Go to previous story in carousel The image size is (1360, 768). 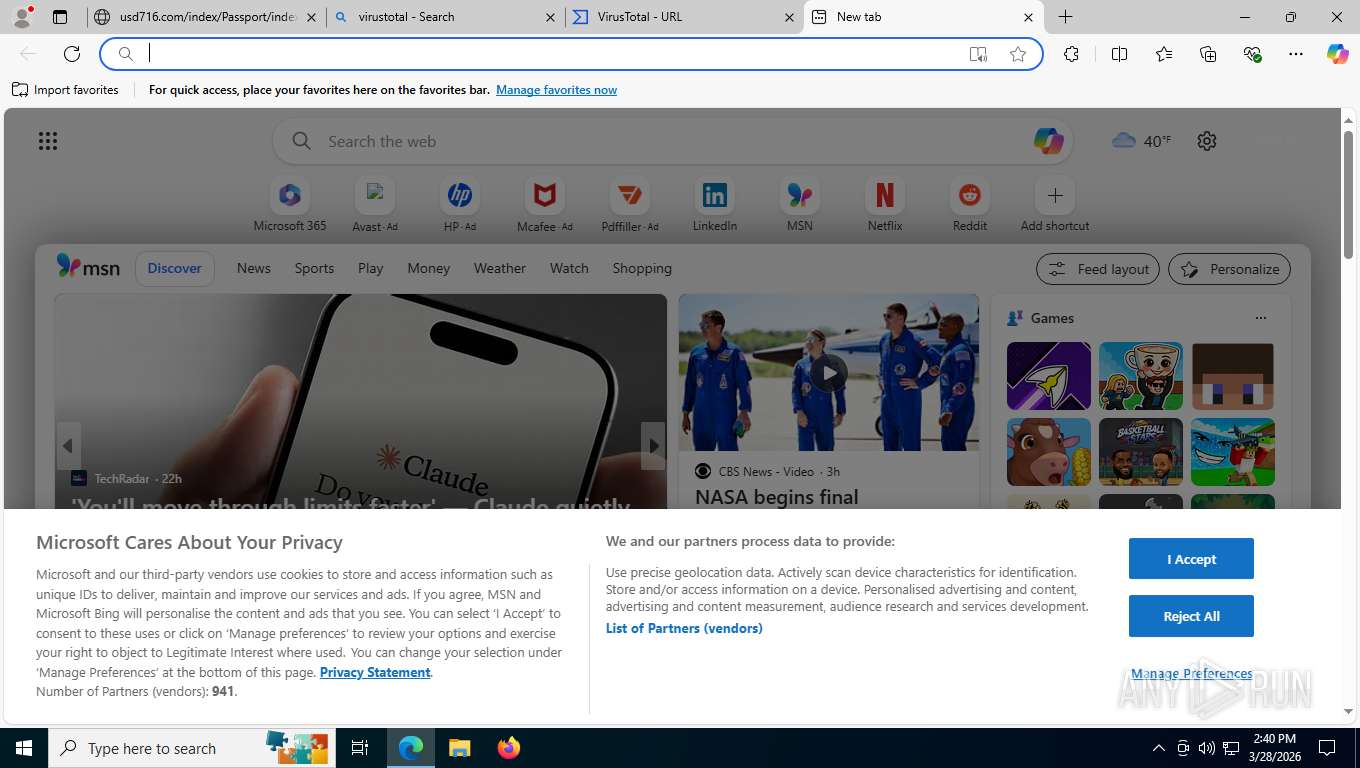68,446
